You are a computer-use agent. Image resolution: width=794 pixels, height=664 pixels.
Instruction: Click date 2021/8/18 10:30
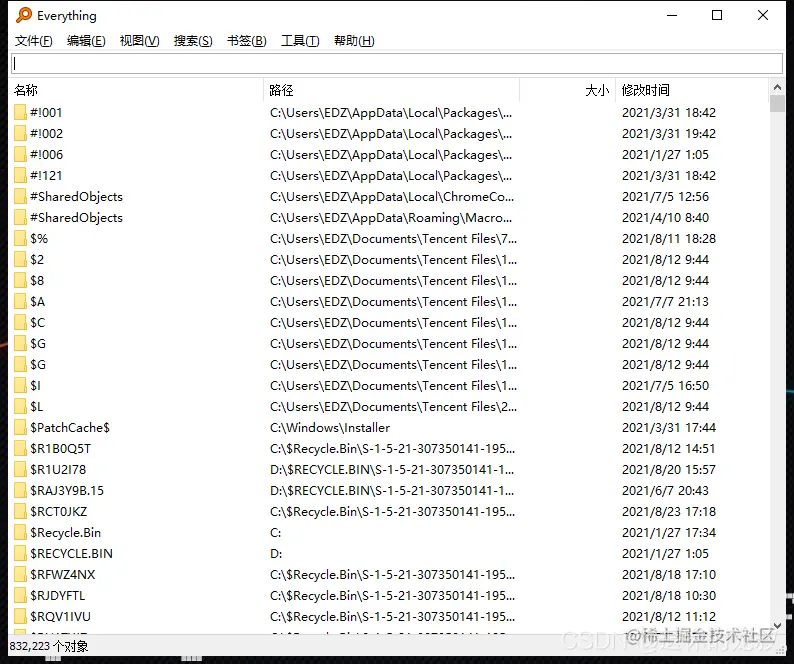tap(669, 596)
